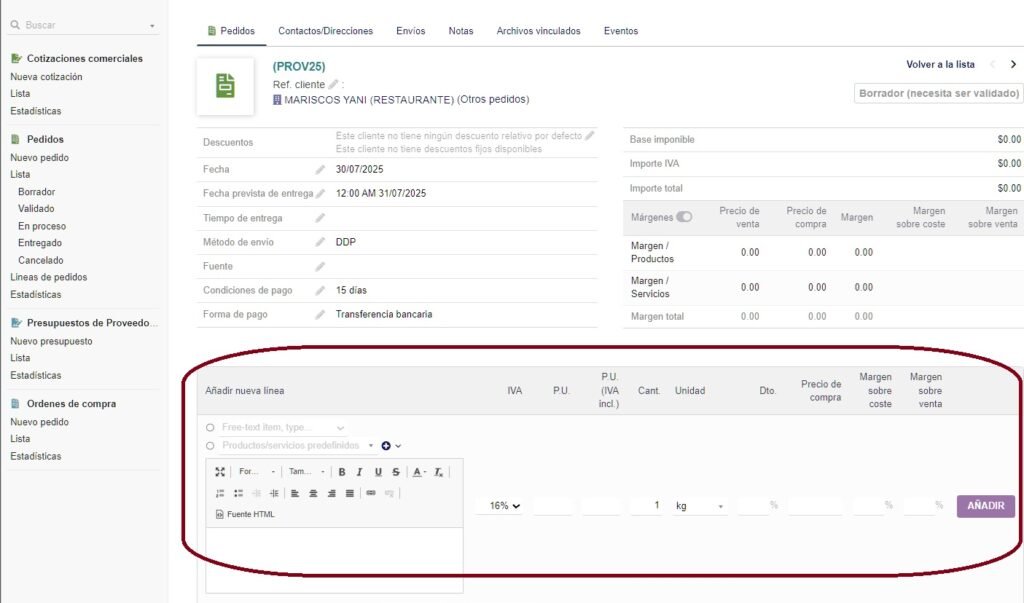
Task: Insert a numbered list in the editor
Action: point(221,493)
